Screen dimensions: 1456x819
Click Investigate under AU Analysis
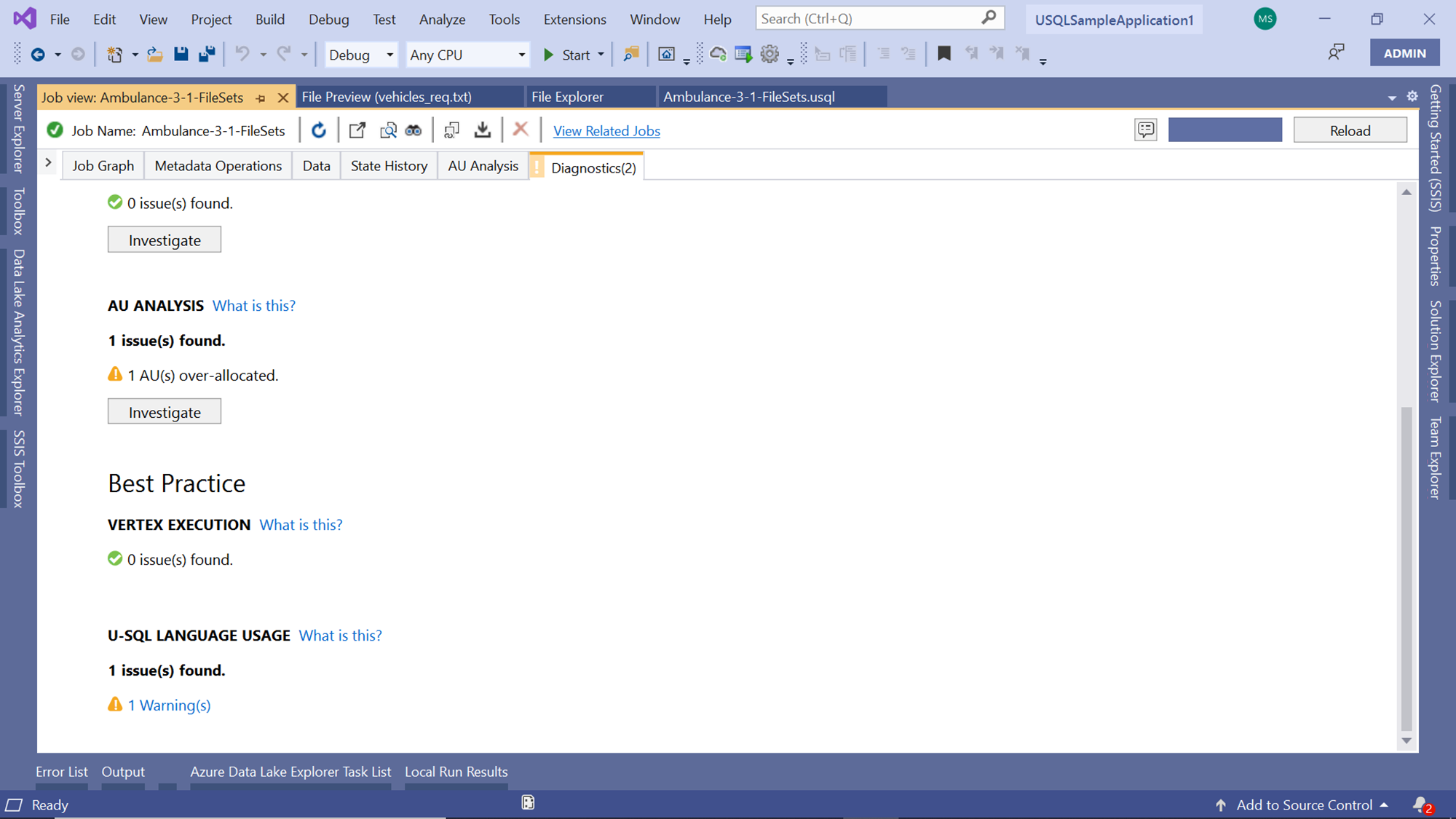coord(165,412)
